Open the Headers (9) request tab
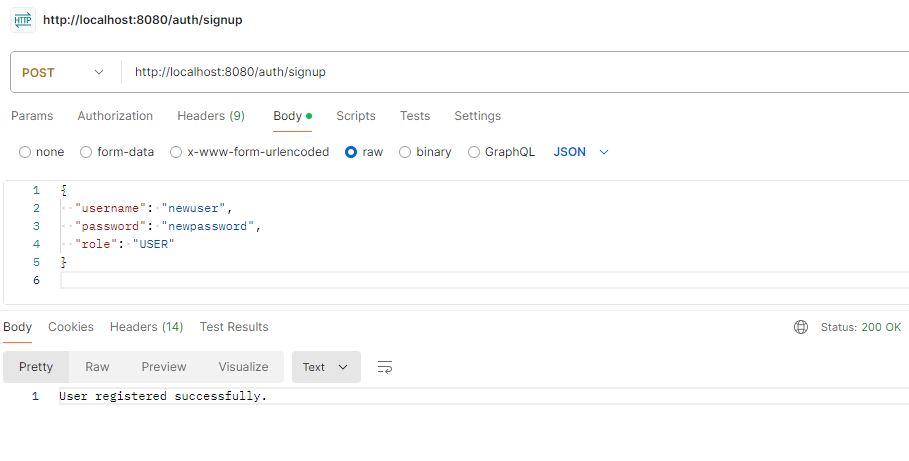Viewport: 909px width, 461px height. (x=211, y=116)
